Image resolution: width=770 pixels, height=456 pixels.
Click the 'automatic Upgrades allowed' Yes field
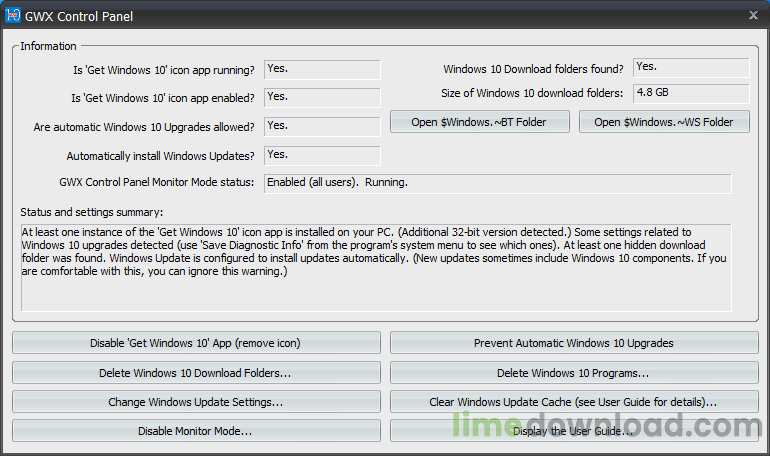pos(322,127)
